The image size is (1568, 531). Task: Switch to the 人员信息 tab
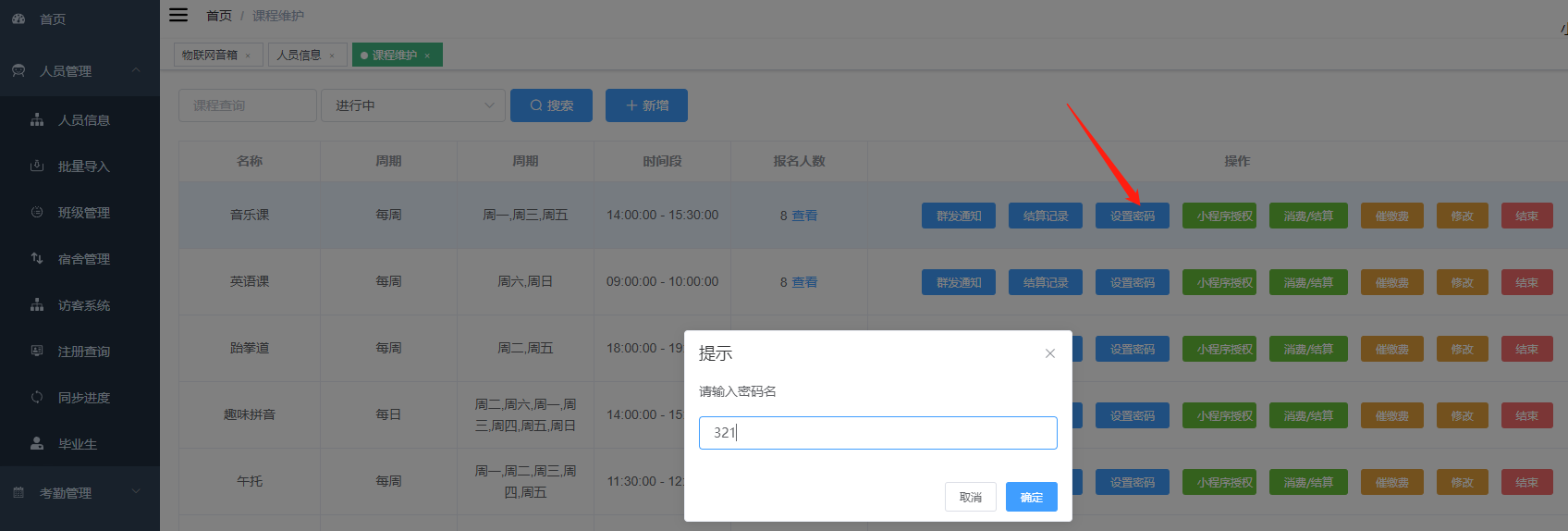click(x=308, y=55)
